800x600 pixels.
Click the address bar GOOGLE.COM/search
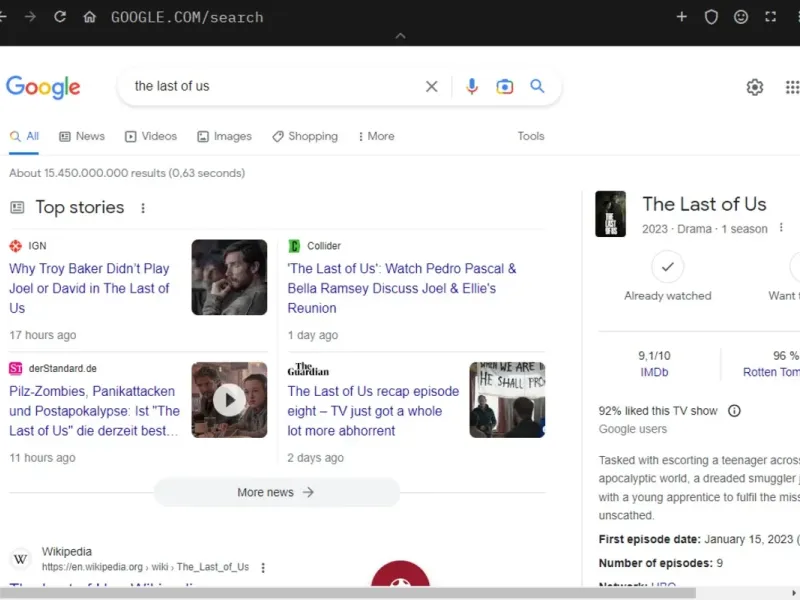pos(187,17)
